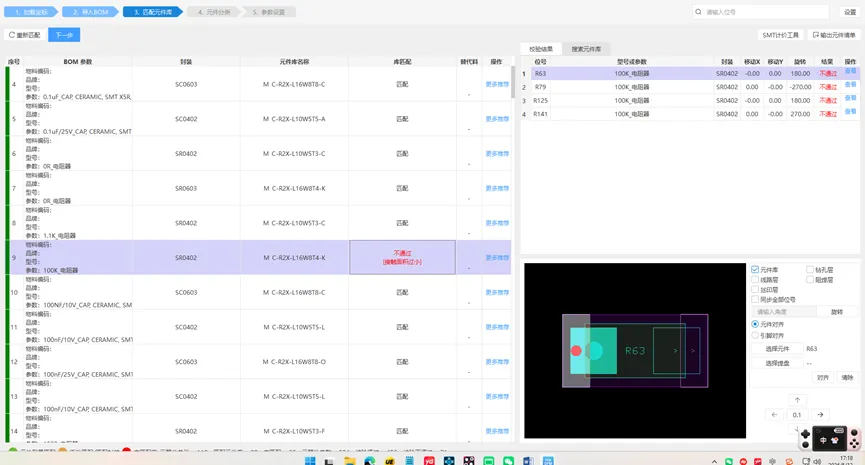The height and width of the screenshot is (465, 865).
Task: Switch to 搜索元件库 tab
Action: 586,49
